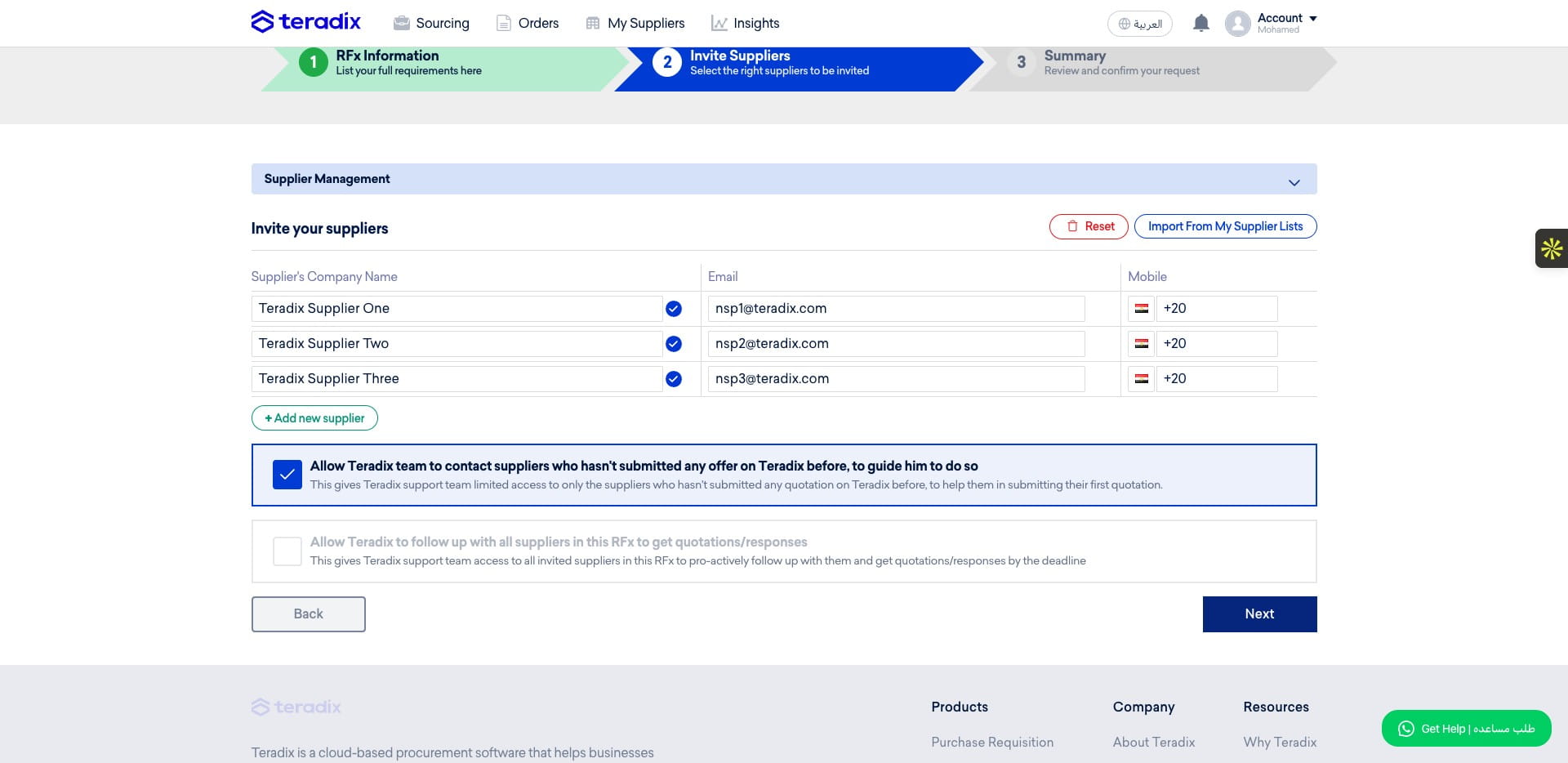Select the Invite Suppliers step
The image size is (1568, 763).
tap(798, 69)
